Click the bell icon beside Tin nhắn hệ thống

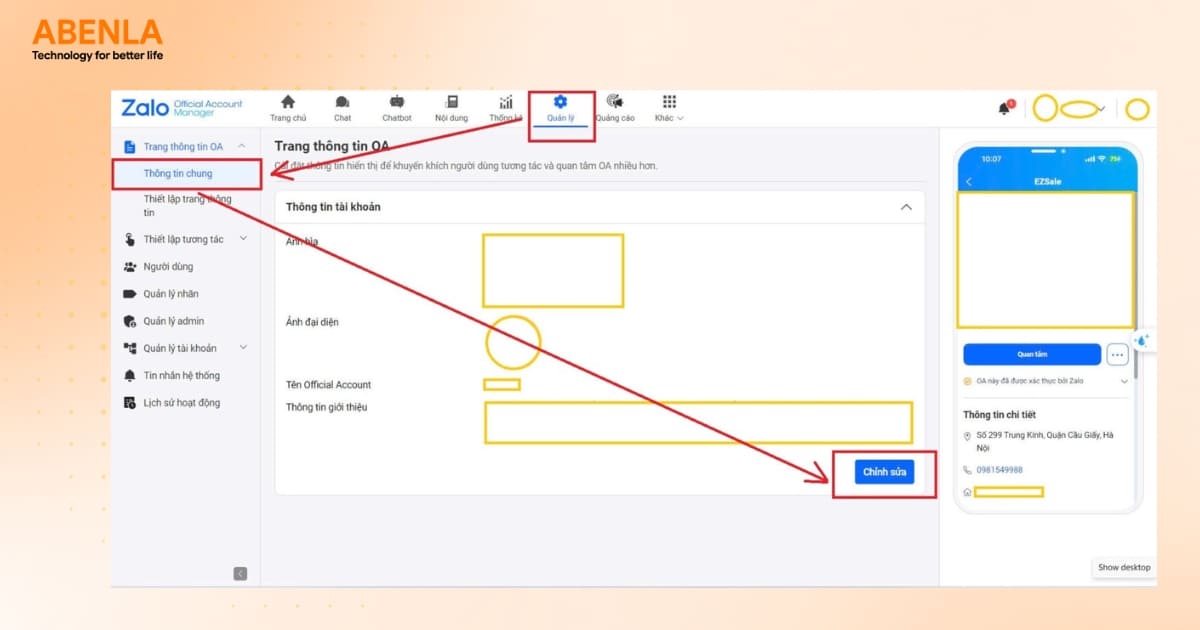[x=130, y=376]
